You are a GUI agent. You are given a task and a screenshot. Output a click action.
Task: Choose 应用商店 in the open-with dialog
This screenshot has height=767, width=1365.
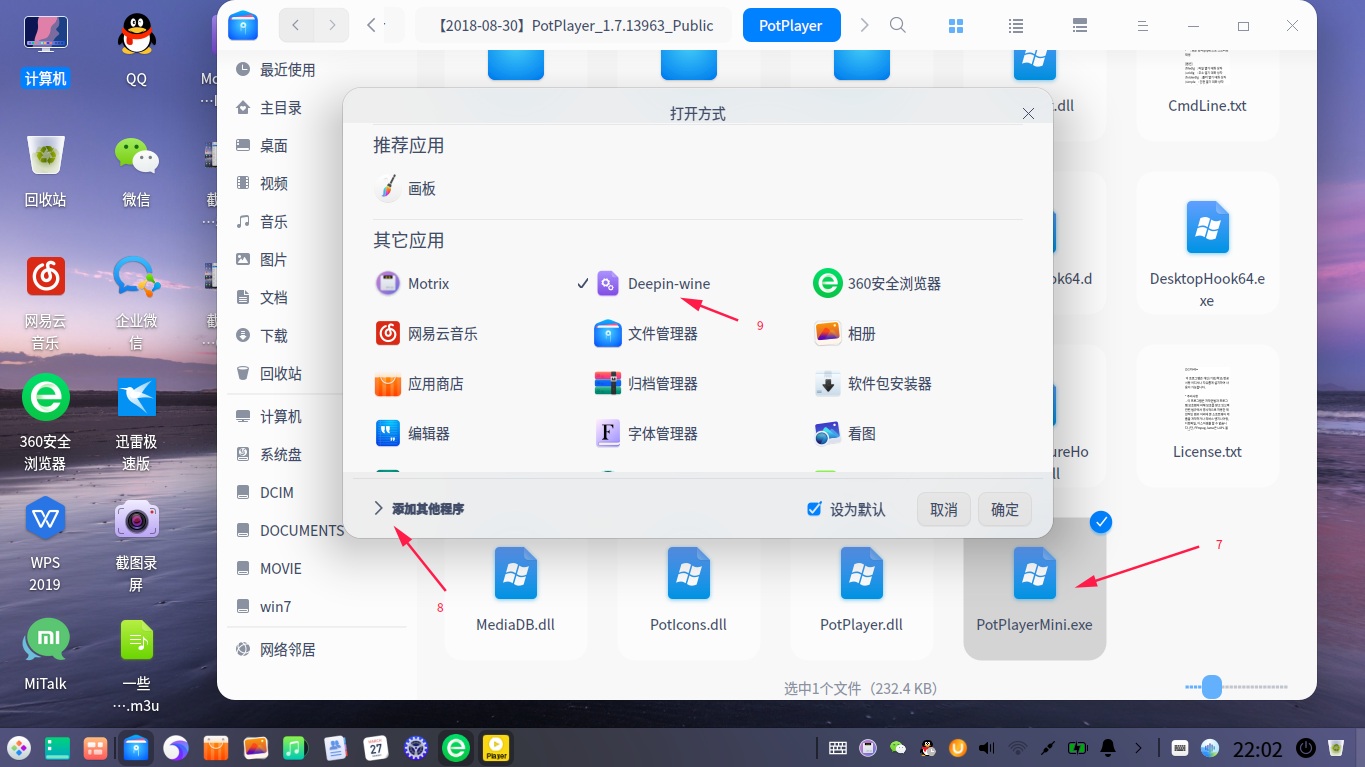(x=420, y=384)
